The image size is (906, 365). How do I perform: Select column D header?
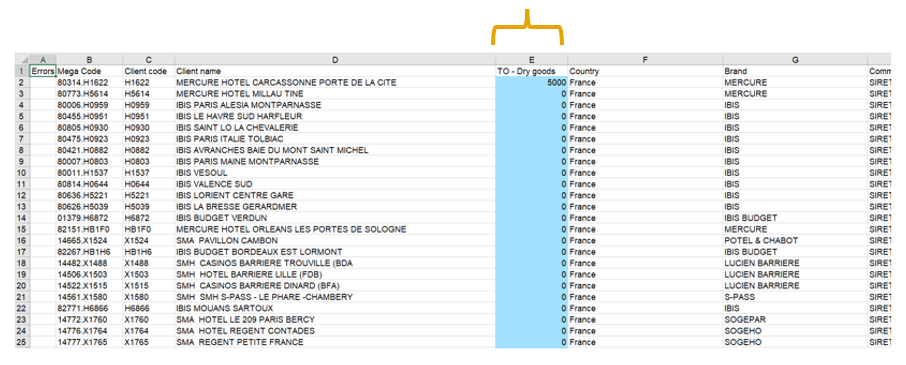tap(335, 59)
